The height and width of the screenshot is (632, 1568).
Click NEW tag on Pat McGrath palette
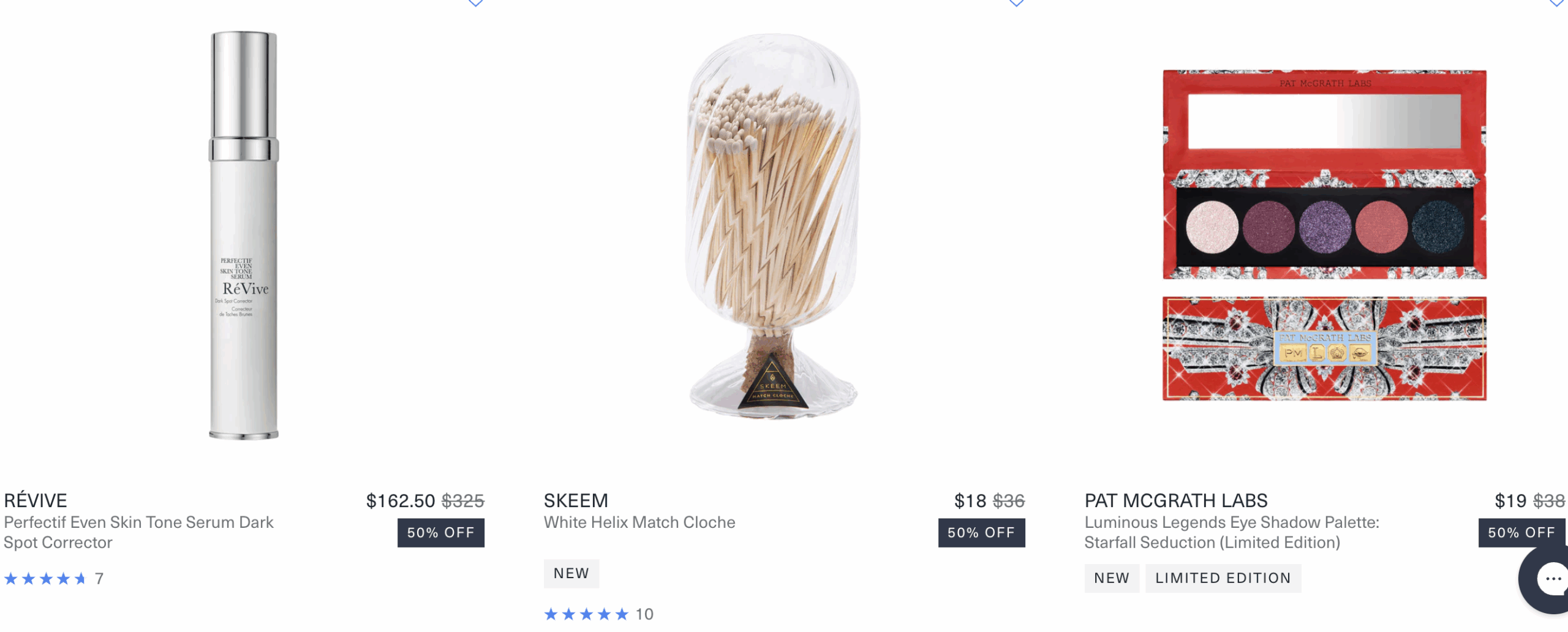click(x=1112, y=578)
